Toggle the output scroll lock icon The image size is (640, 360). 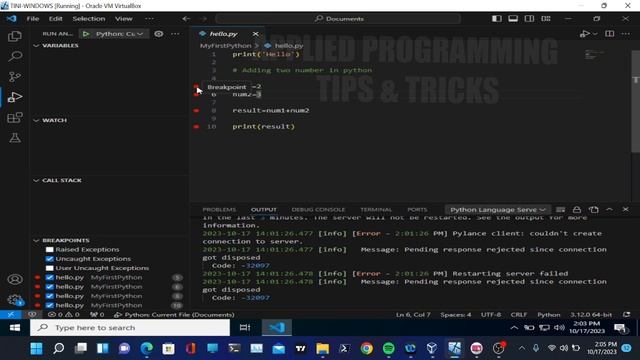(x=577, y=209)
